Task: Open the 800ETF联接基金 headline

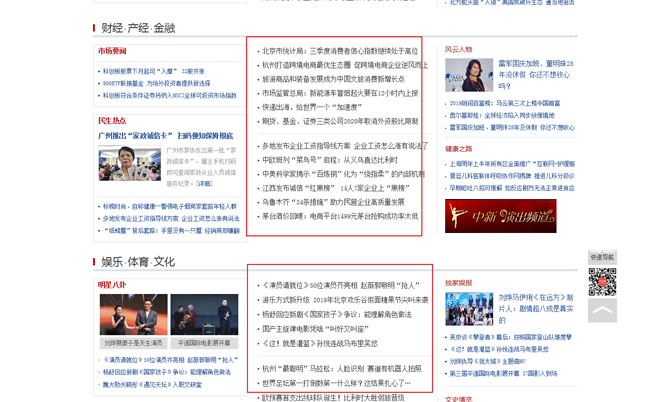Action: tap(156, 83)
